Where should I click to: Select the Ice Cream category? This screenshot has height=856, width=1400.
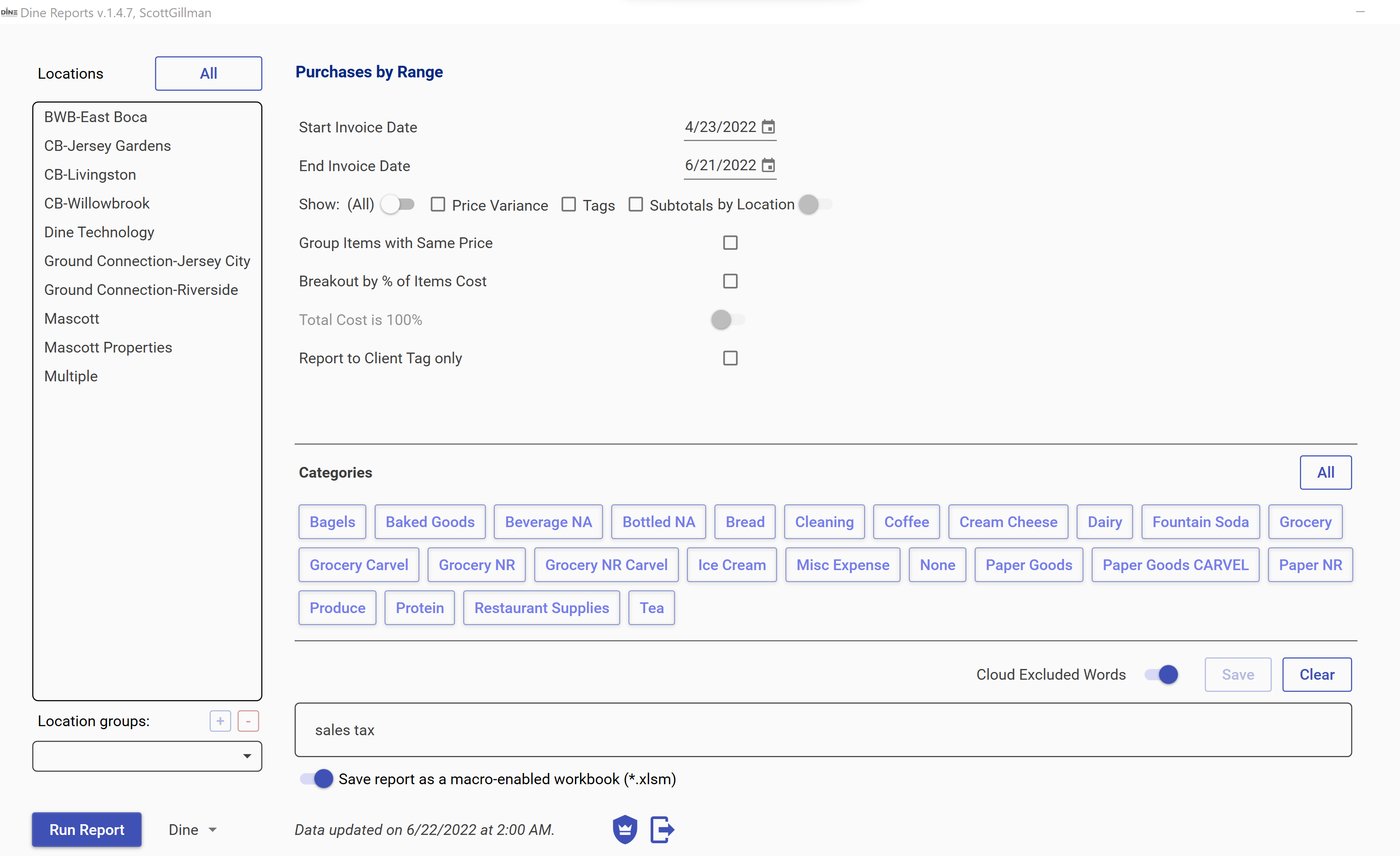click(732, 565)
